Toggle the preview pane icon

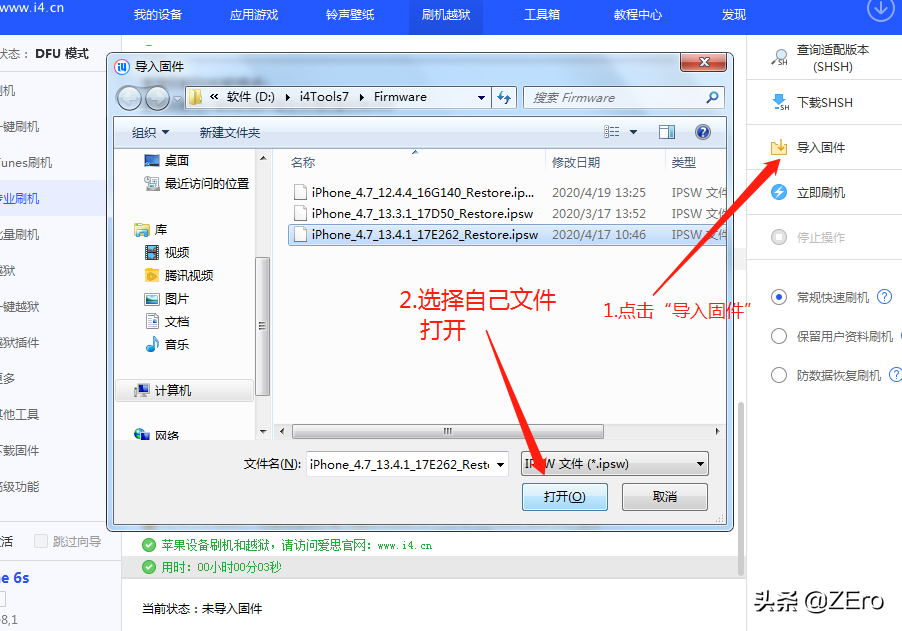(x=667, y=132)
